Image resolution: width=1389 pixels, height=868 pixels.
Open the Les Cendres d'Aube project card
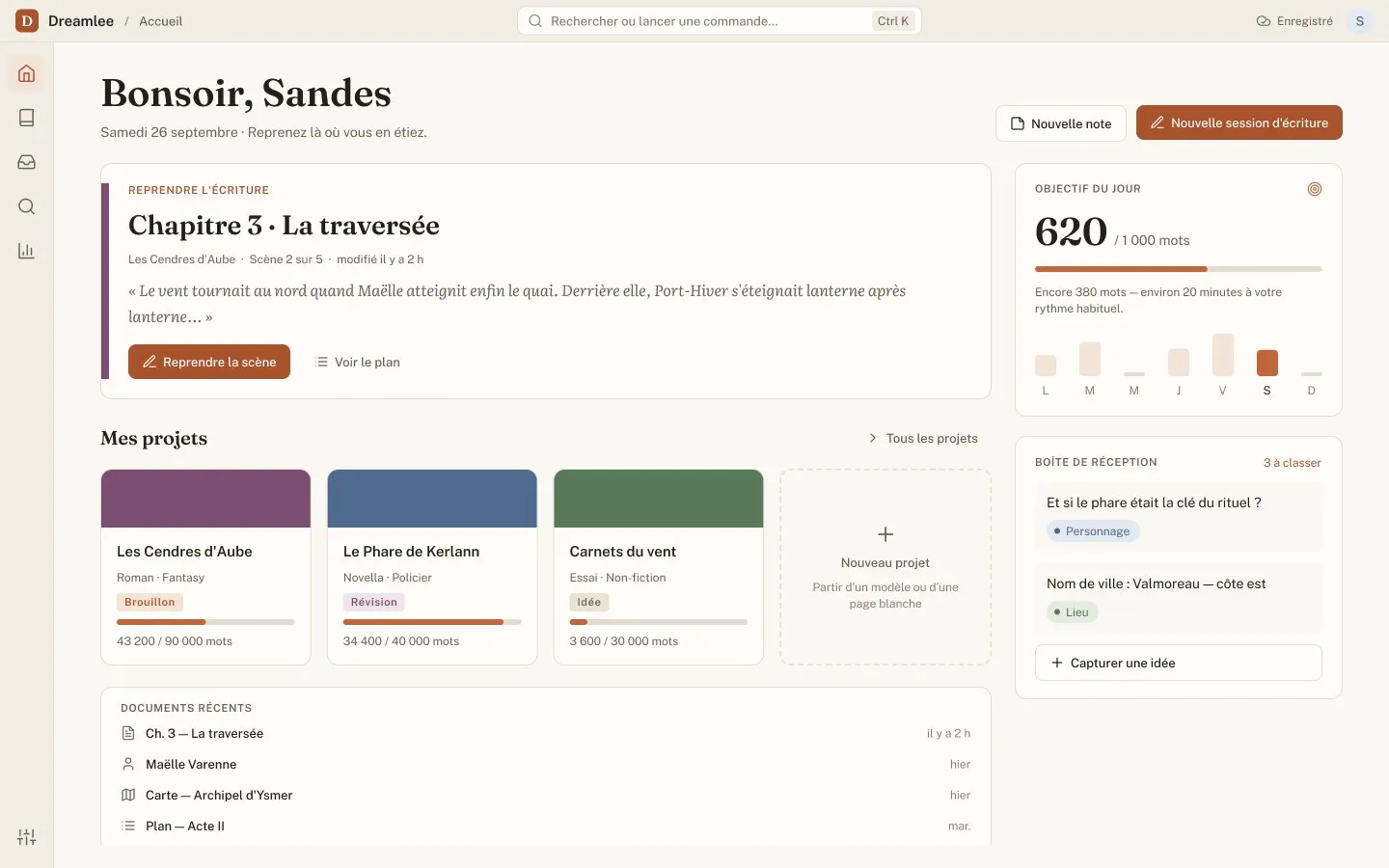click(205, 567)
